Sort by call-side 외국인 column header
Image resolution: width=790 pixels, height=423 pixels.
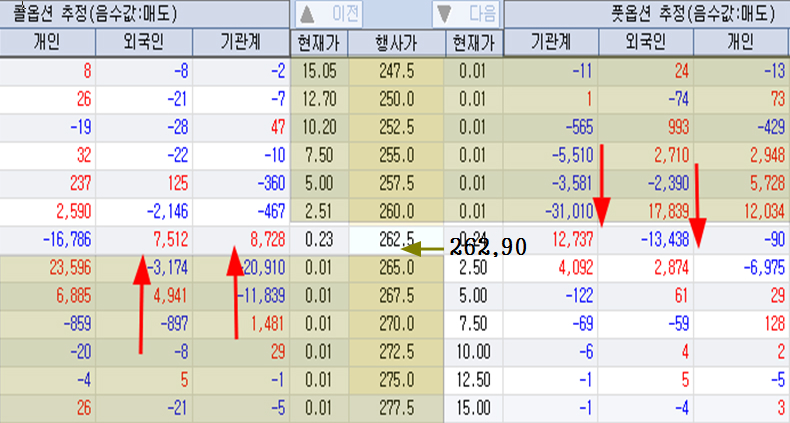click(143, 43)
